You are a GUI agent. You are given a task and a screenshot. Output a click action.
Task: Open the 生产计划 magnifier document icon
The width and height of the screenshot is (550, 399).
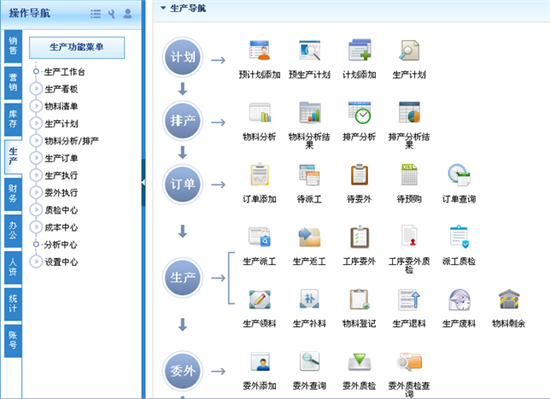coord(409,50)
